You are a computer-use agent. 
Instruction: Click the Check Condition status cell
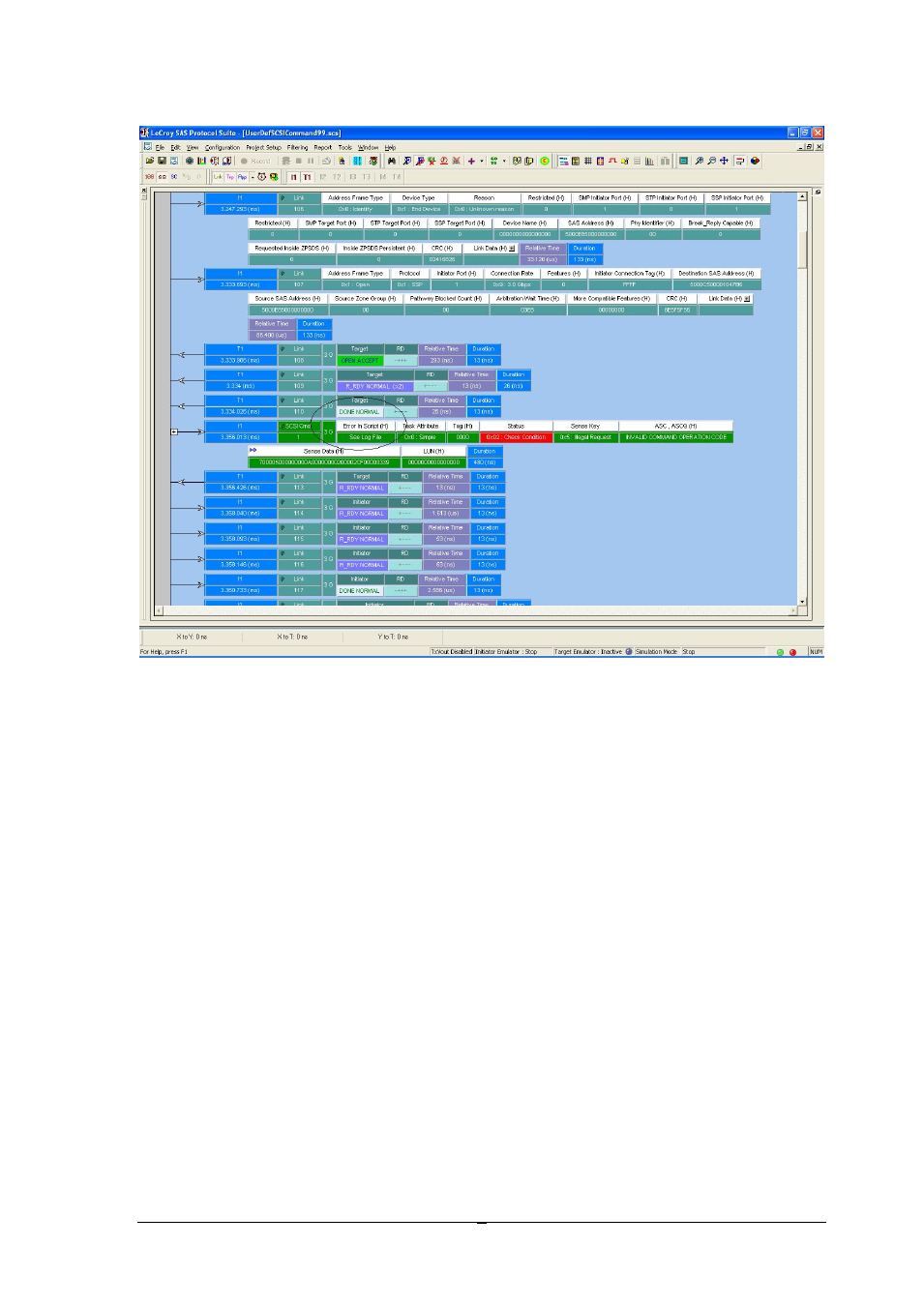click(516, 437)
